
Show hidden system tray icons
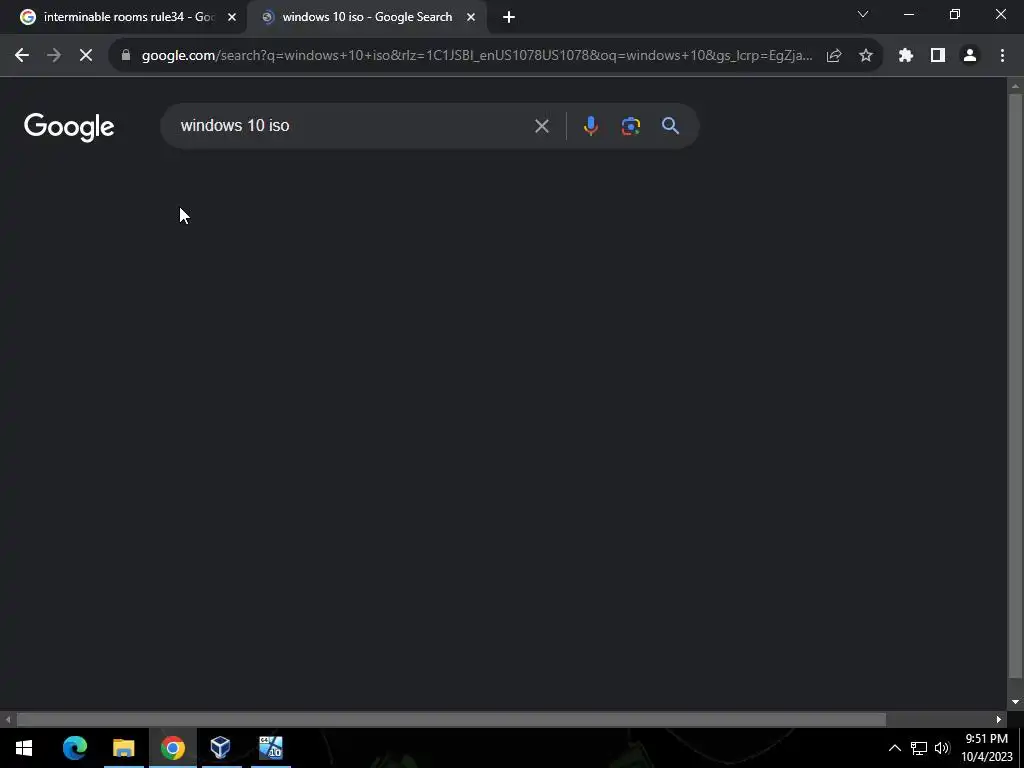pyautogui.click(x=895, y=748)
